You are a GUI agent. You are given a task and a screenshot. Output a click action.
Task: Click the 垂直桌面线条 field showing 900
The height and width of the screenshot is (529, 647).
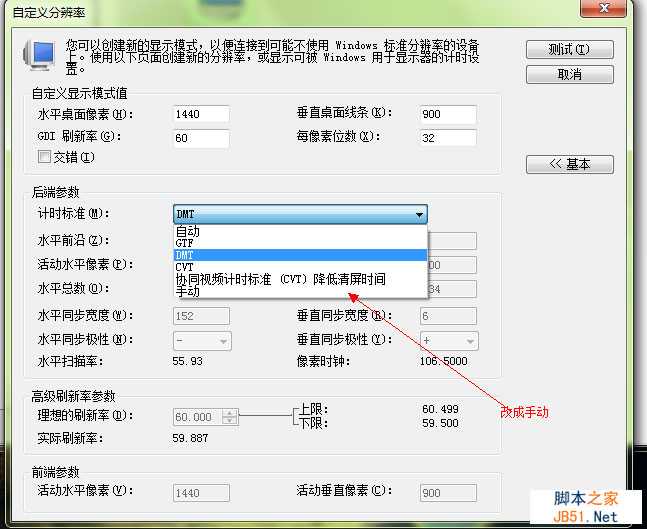448,114
